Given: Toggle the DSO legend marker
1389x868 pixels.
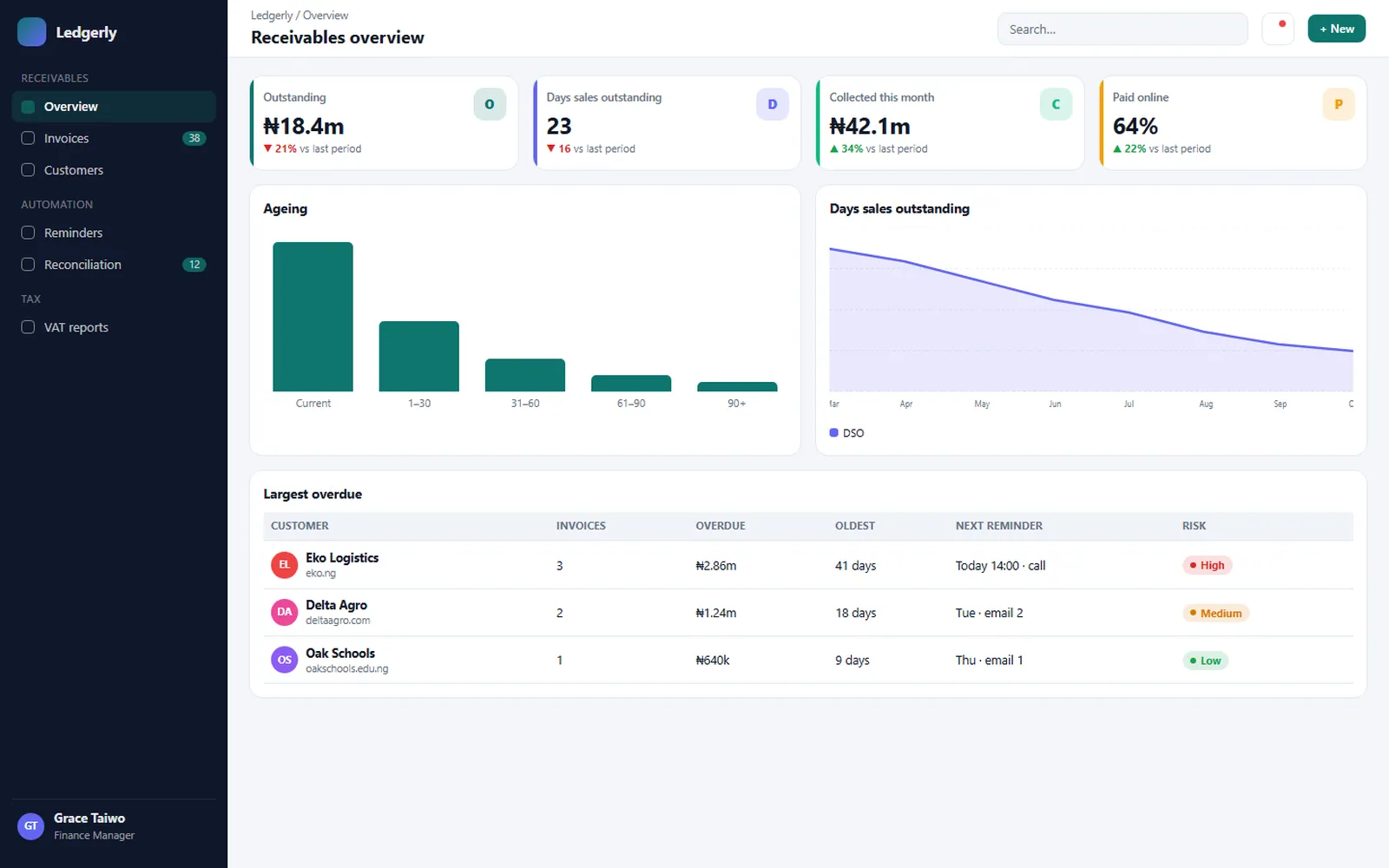Looking at the screenshot, I should click(x=834, y=432).
